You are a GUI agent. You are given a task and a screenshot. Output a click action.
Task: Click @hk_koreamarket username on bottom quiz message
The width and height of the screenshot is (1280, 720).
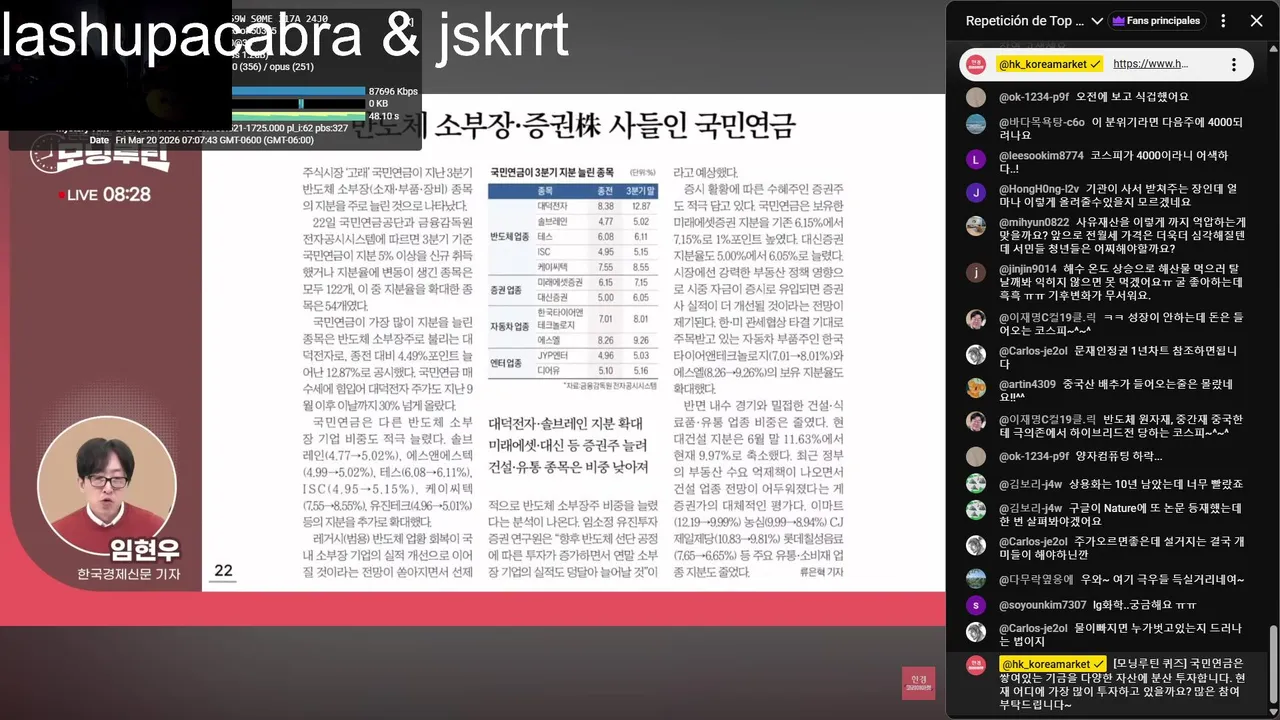click(x=1053, y=664)
